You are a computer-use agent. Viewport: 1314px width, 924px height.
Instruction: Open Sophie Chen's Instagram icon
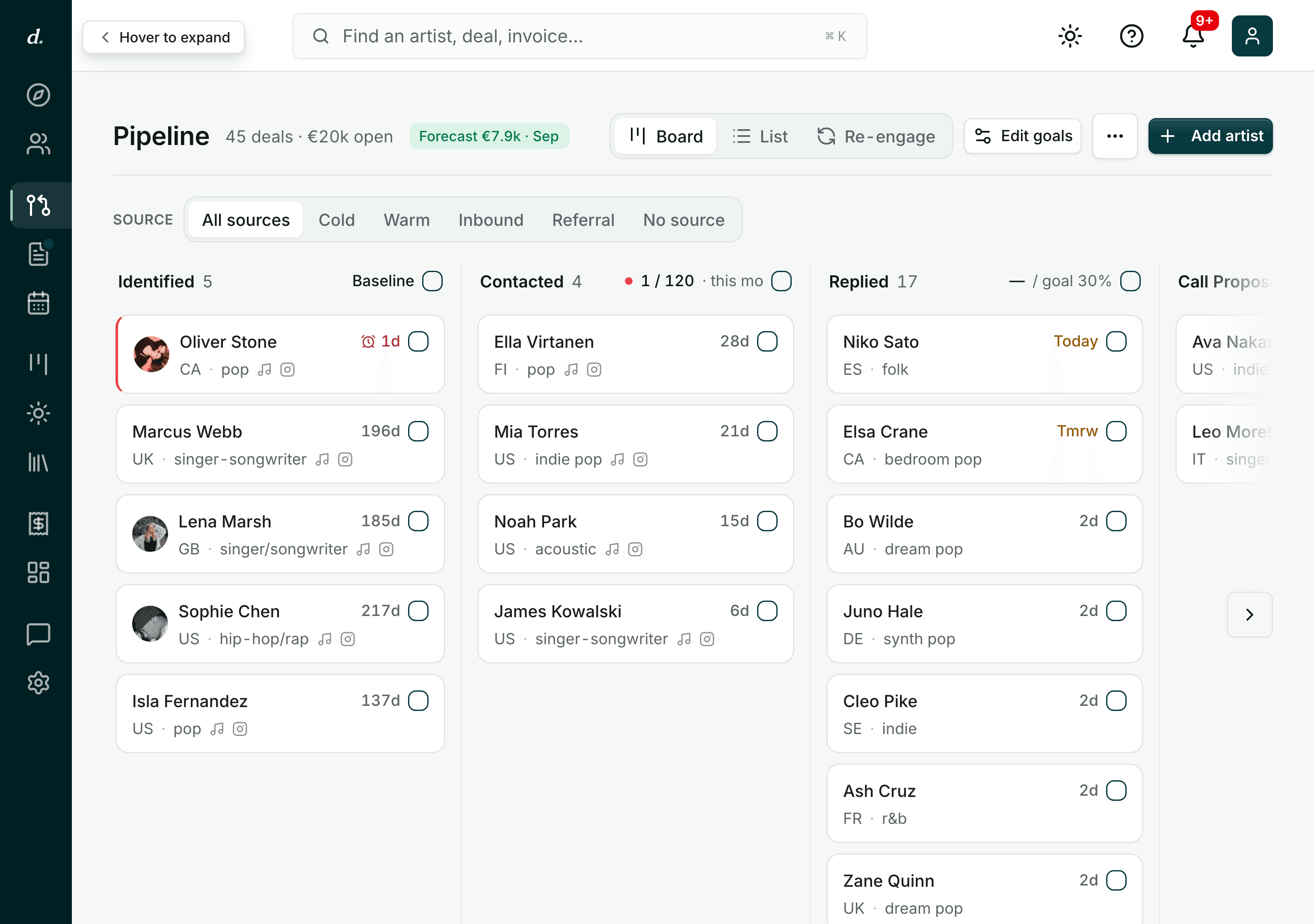[348, 640]
